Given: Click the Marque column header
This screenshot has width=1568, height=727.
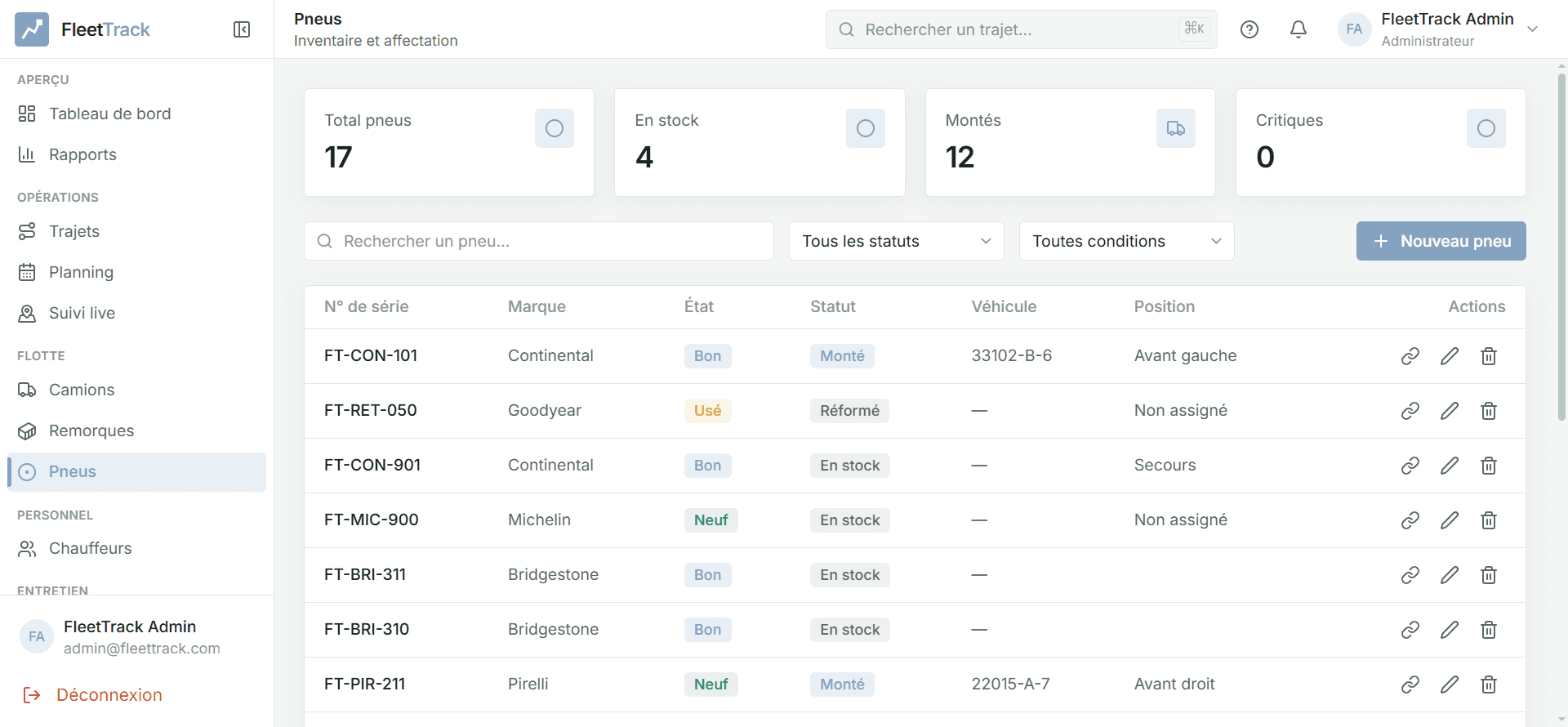Looking at the screenshot, I should (537, 306).
